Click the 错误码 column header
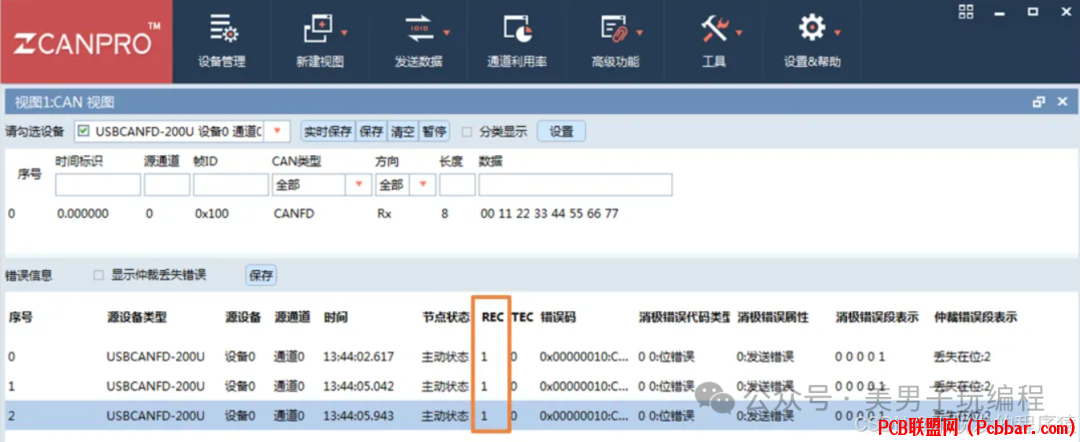Image resolution: width=1080 pixels, height=442 pixels. click(x=558, y=317)
